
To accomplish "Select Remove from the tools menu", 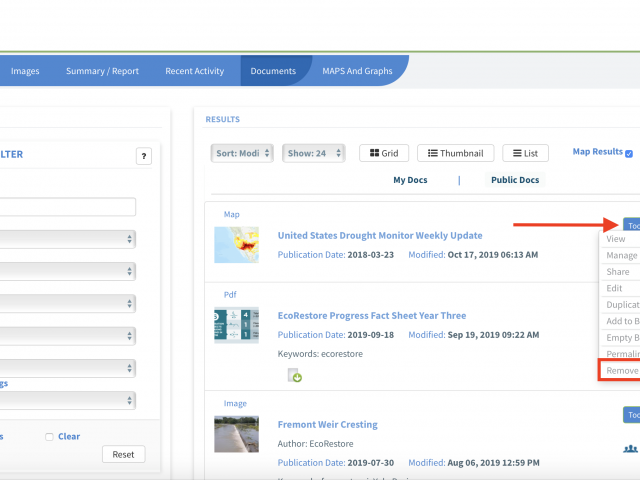I will pos(621,370).
